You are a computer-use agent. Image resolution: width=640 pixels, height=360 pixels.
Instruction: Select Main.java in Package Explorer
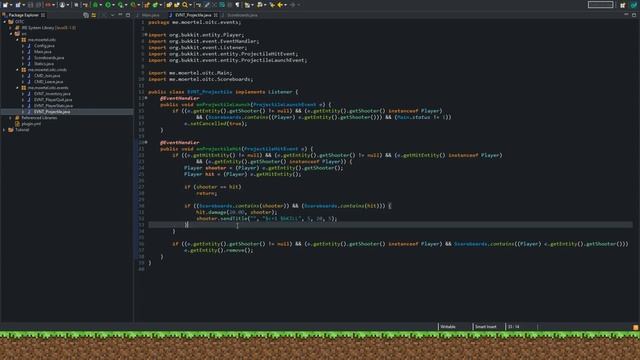point(43,52)
